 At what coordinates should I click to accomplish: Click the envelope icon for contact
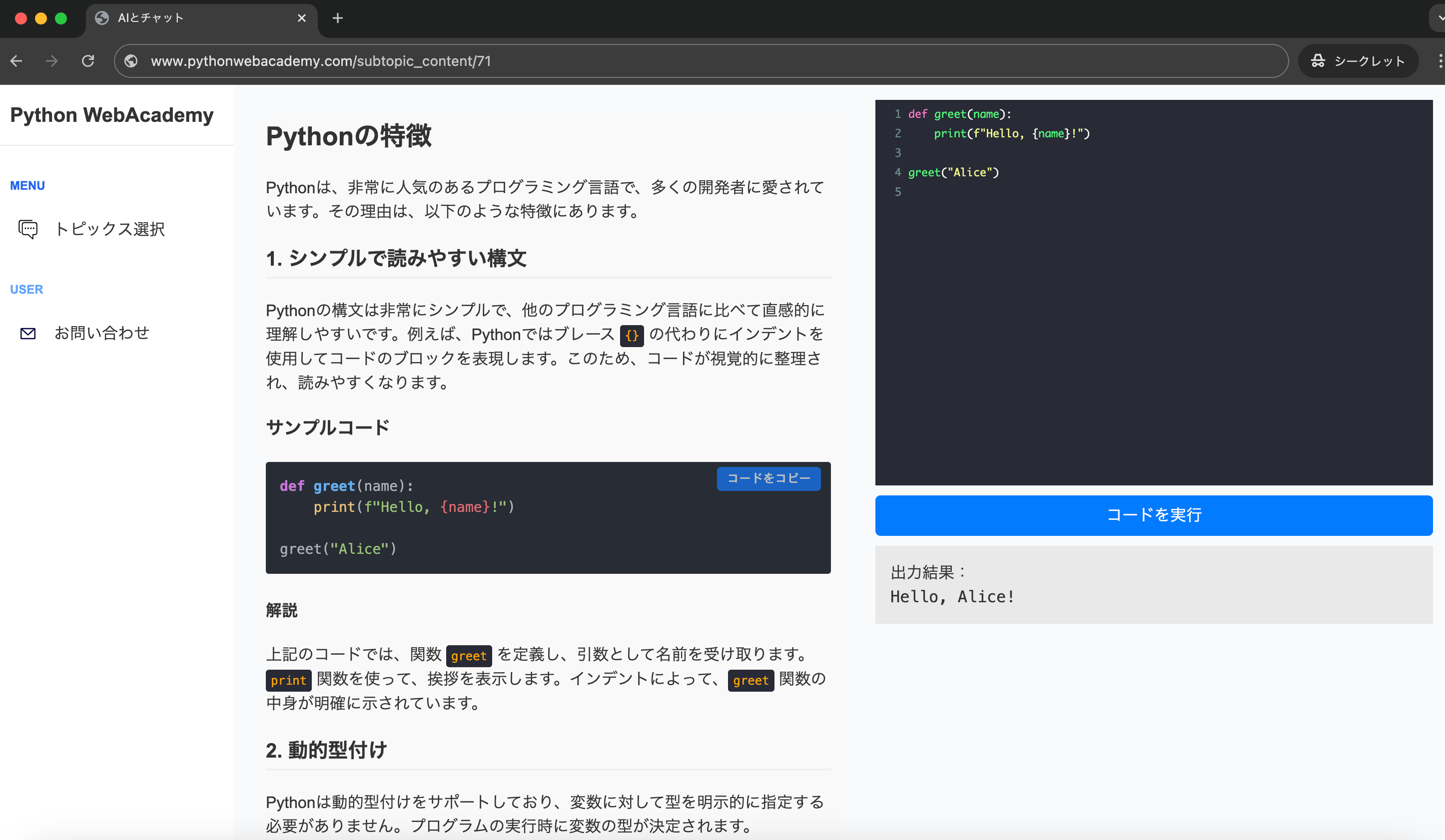(27, 333)
